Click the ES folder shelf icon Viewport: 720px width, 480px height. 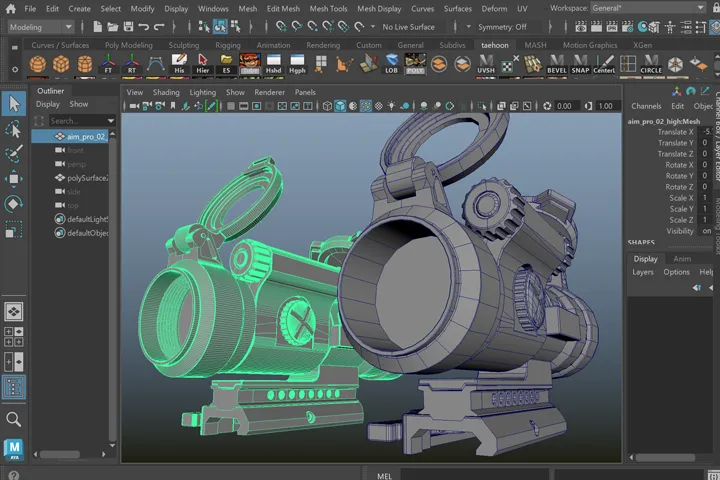[226, 64]
